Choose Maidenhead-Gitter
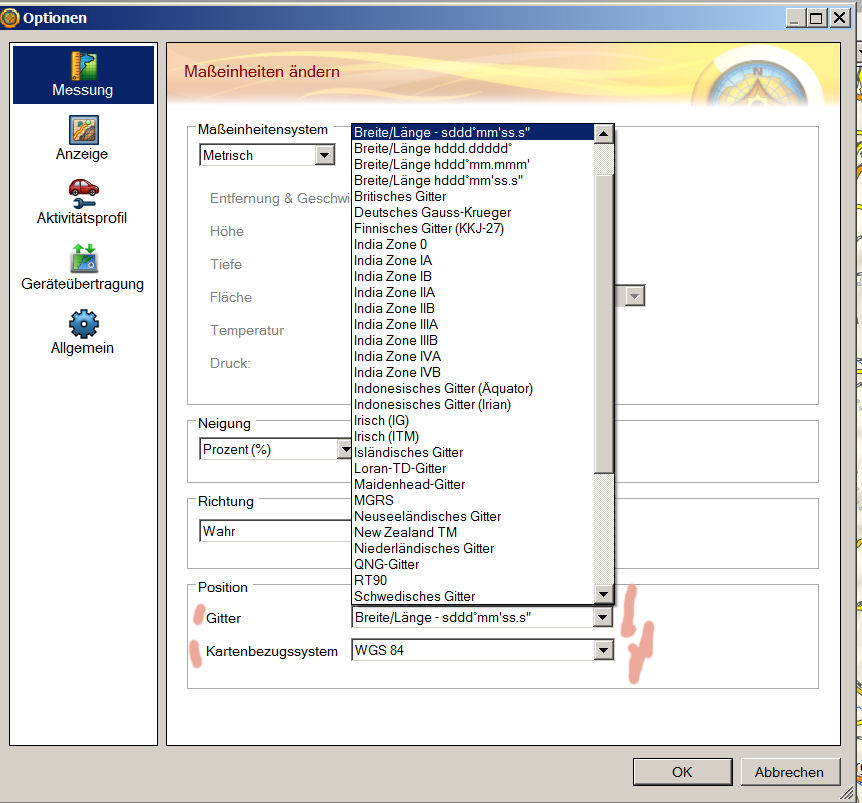The width and height of the screenshot is (862, 803). point(473,484)
